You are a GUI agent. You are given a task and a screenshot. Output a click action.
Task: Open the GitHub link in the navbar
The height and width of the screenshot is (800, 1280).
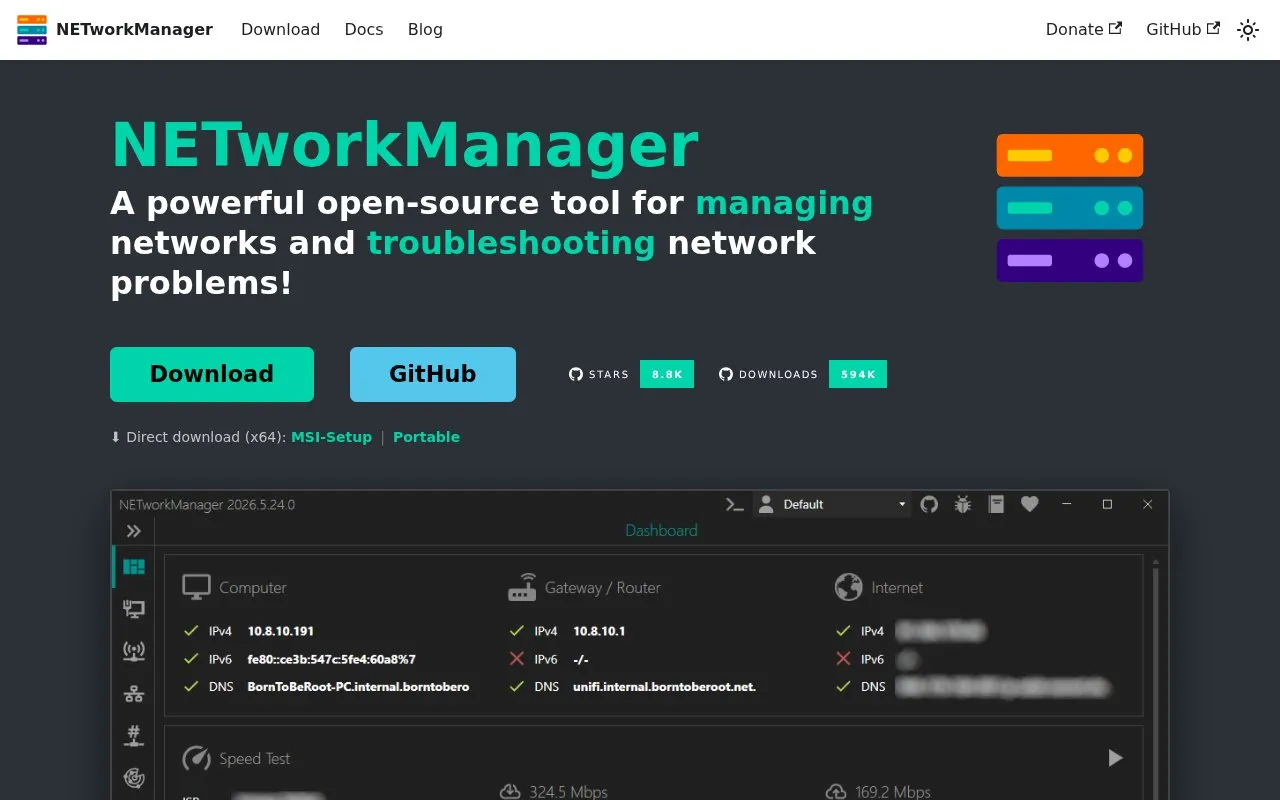click(1183, 30)
